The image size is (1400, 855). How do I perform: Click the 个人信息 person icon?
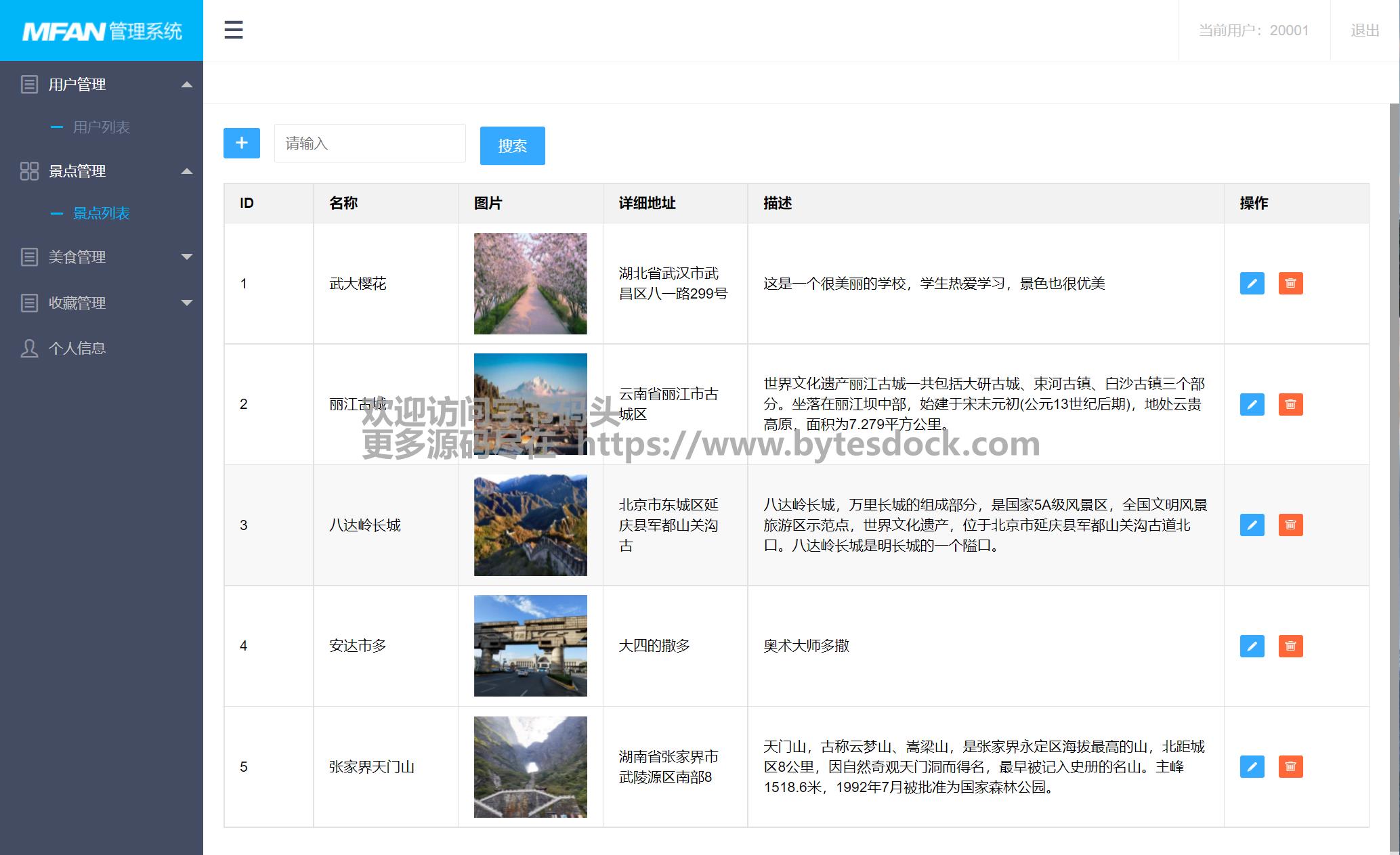click(29, 349)
